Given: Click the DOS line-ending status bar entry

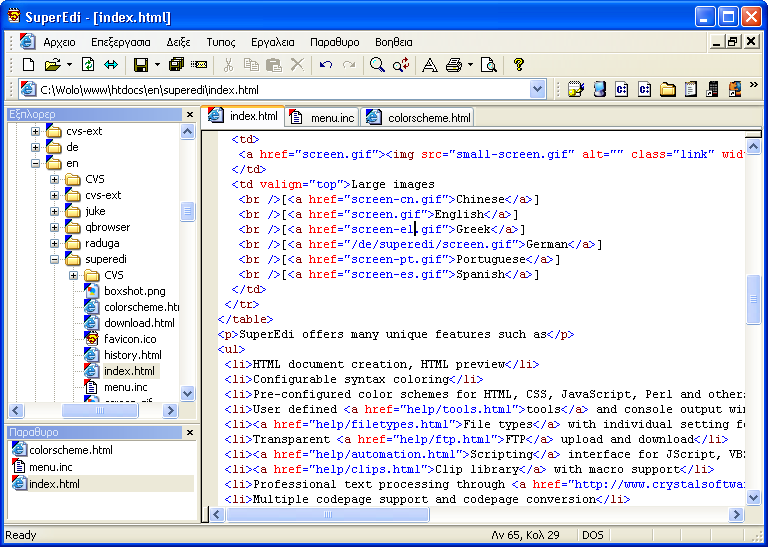Looking at the screenshot, I should click(x=593, y=535).
